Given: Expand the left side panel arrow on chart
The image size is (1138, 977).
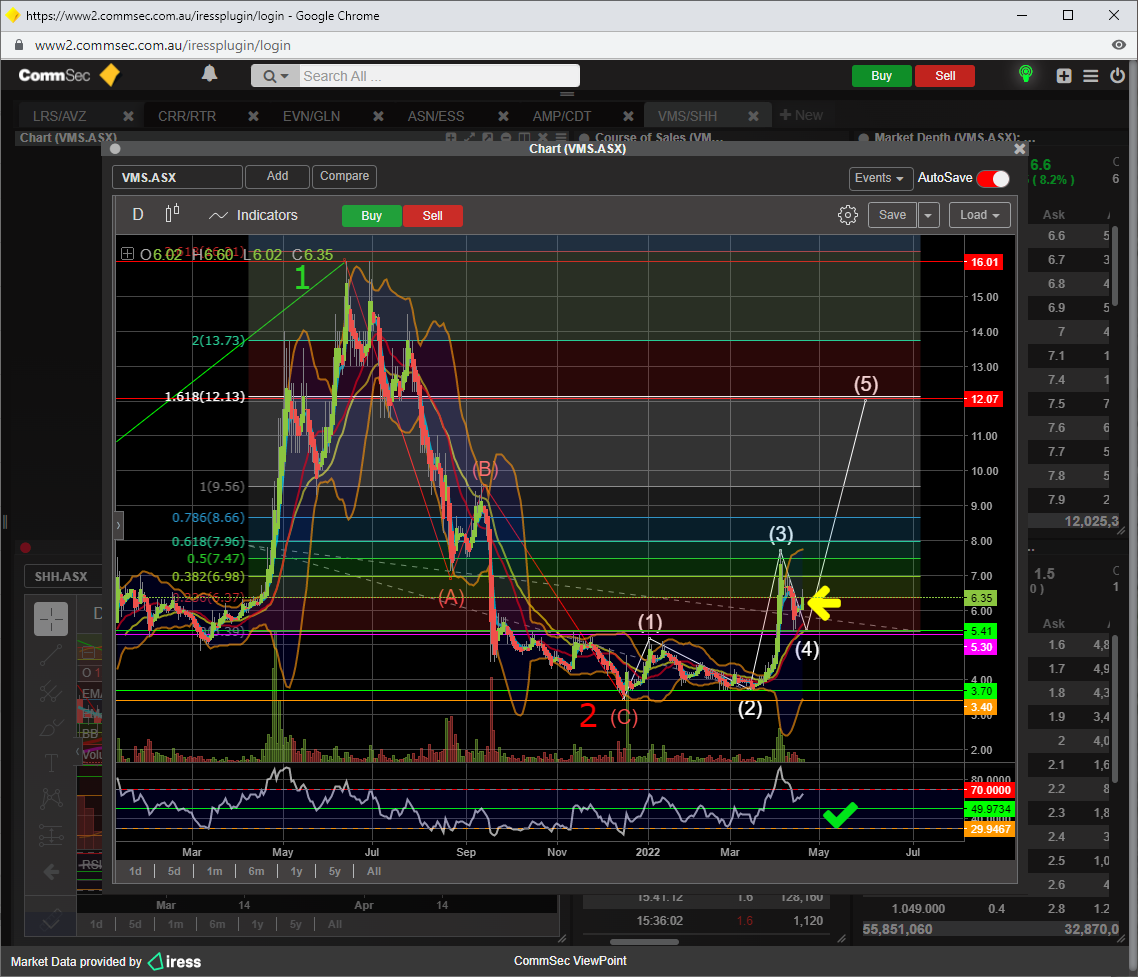Looking at the screenshot, I should coord(119,524).
